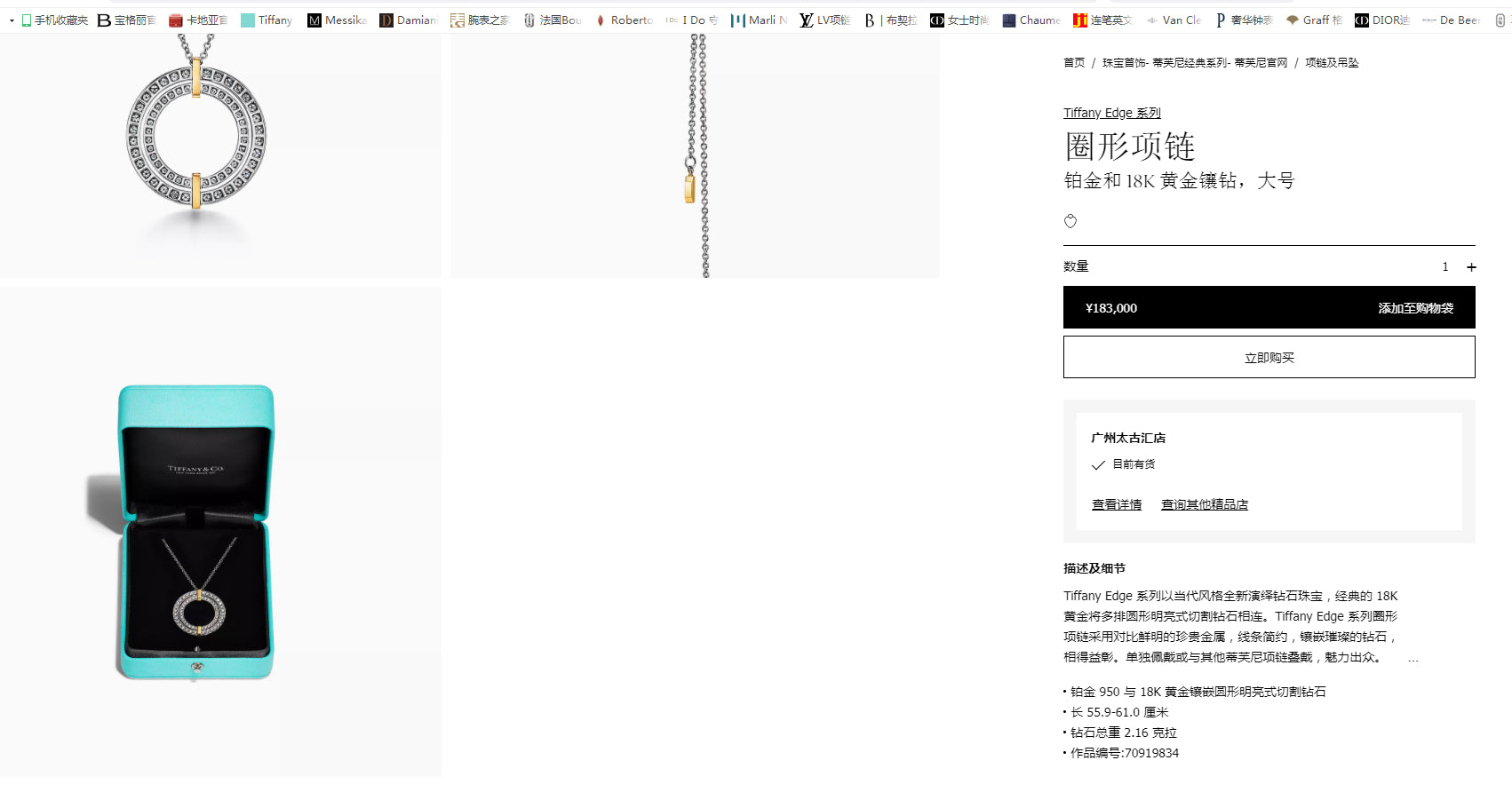Open the DIOR bookmark icon
The image size is (1512, 800).
click(1361, 20)
